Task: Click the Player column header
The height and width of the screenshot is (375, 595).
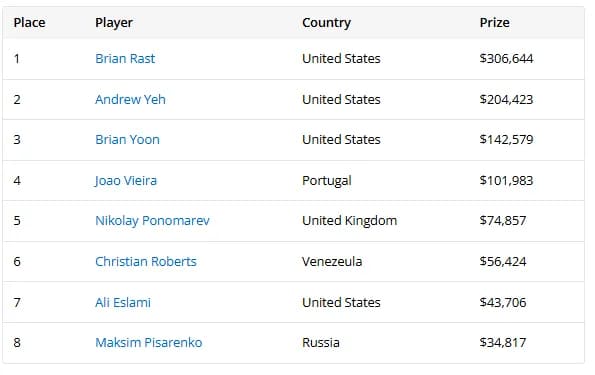Action: [x=114, y=23]
